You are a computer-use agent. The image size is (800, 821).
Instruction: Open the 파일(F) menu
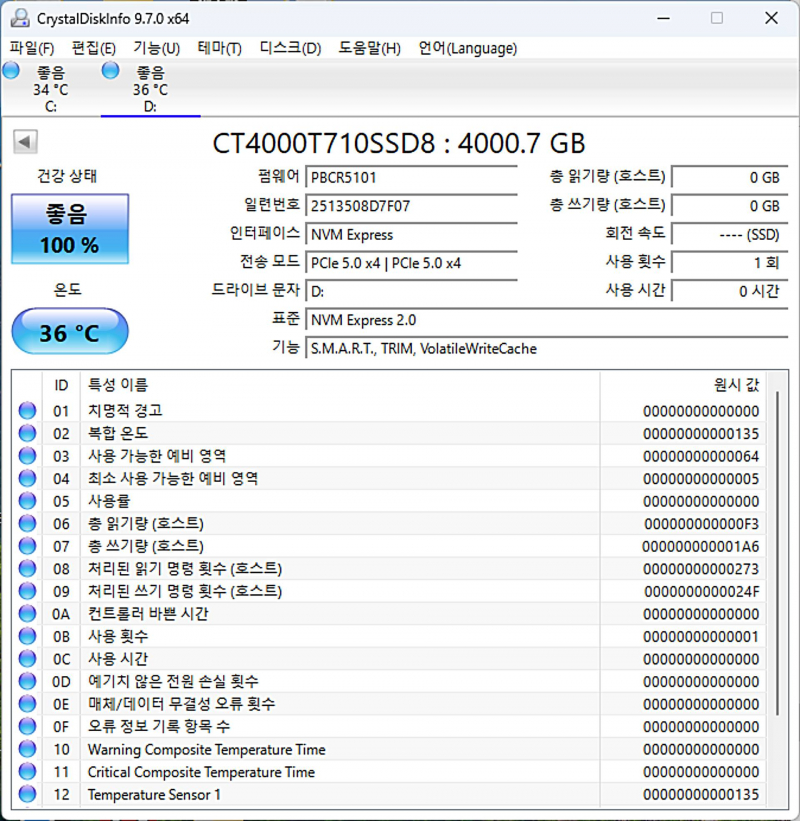tap(31, 48)
